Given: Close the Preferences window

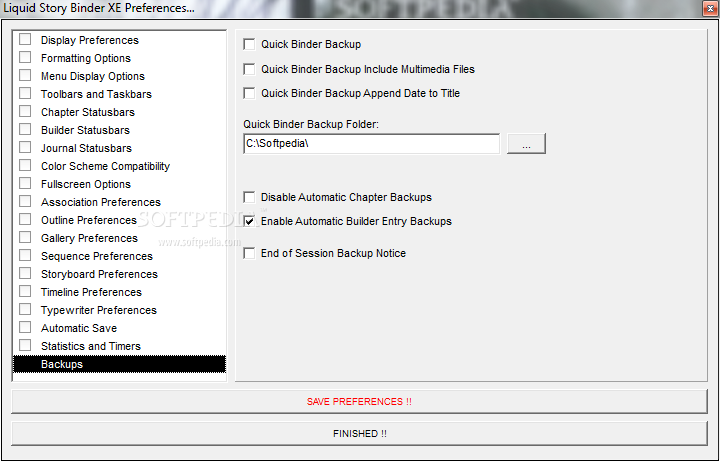Looking at the screenshot, I should click(x=710, y=8).
